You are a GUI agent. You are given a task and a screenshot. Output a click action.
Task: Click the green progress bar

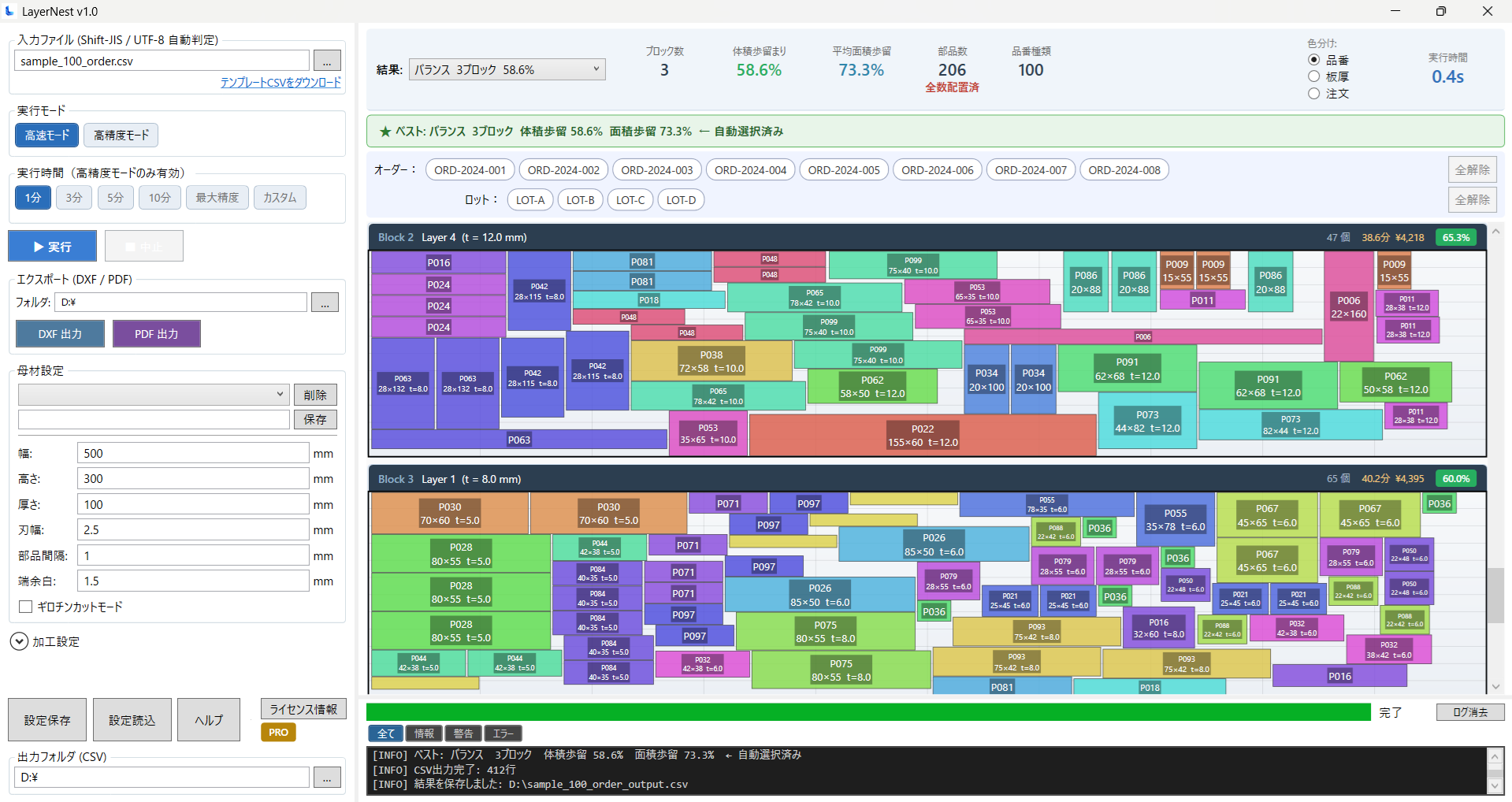tap(867, 711)
